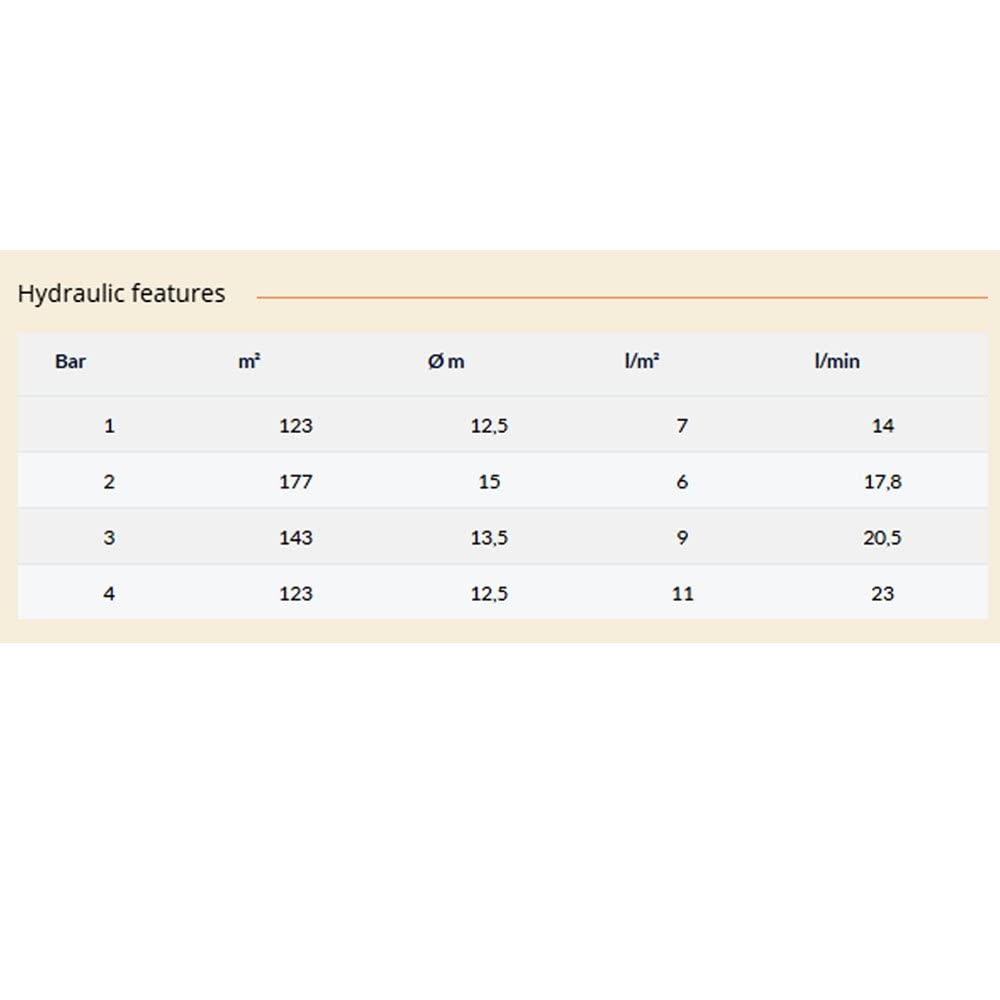Click the Ø m column header
This screenshot has width=1000, height=1000.
coord(446,362)
